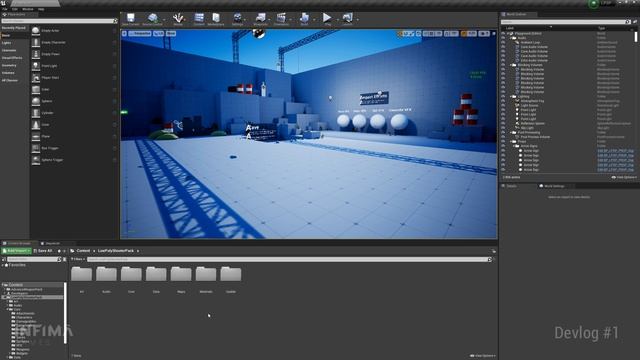The width and height of the screenshot is (640, 360).
Task: Collapse the Lighting folder in World Outliner
Action: (511, 96)
